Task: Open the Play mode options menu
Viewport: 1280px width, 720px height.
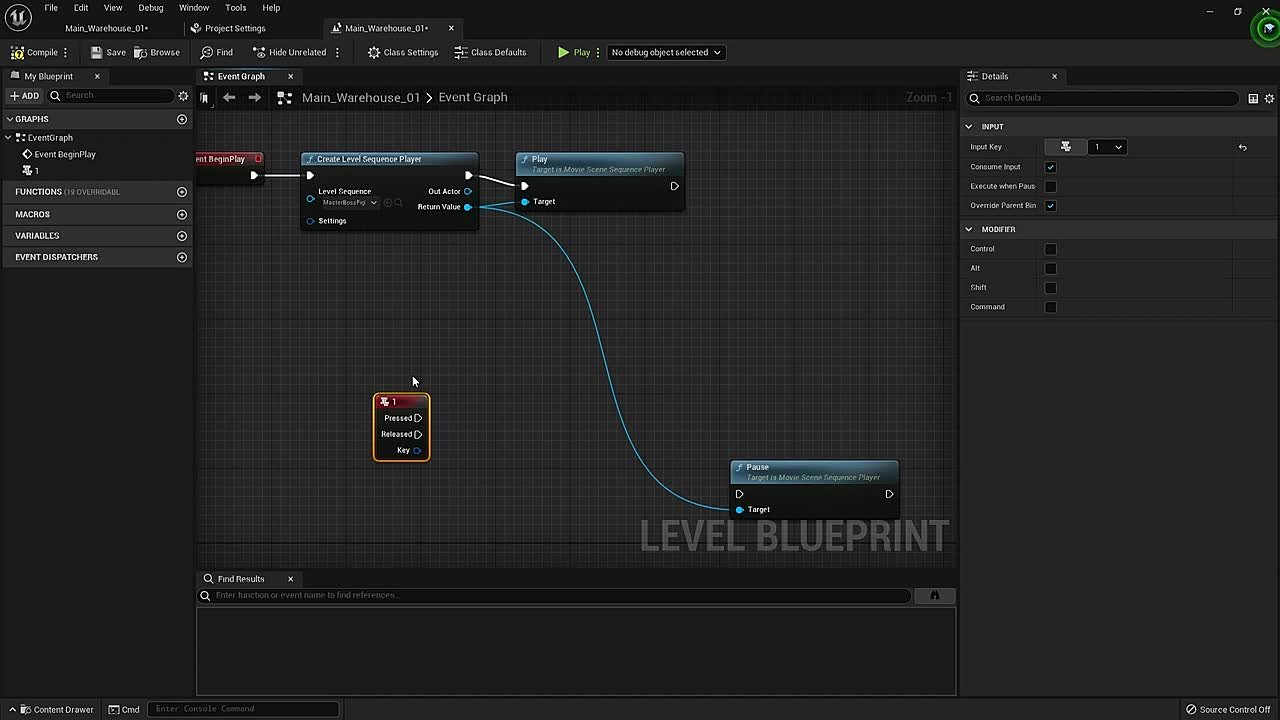Action: [x=598, y=52]
